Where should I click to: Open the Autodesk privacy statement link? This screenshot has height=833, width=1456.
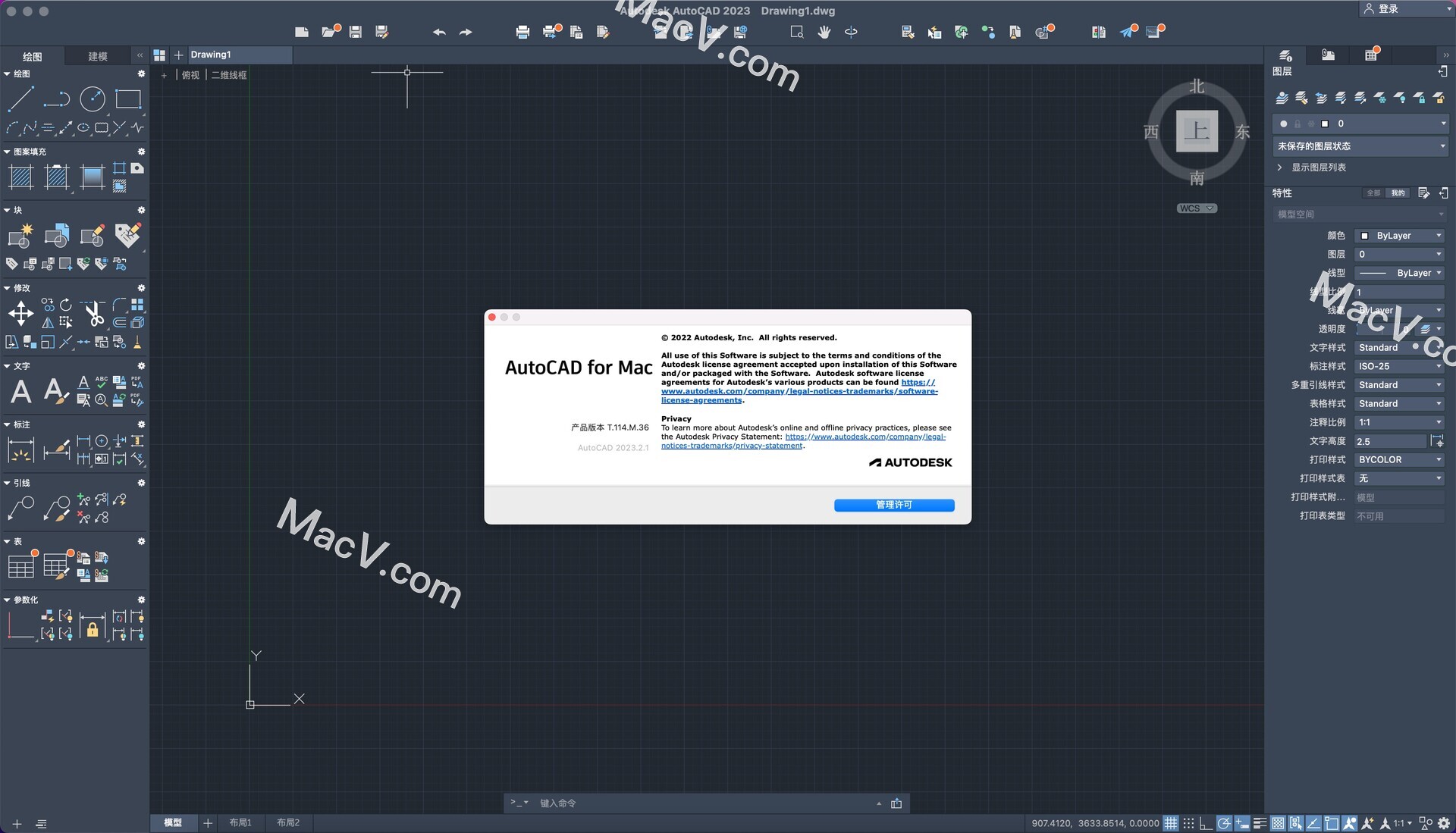[804, 441]
